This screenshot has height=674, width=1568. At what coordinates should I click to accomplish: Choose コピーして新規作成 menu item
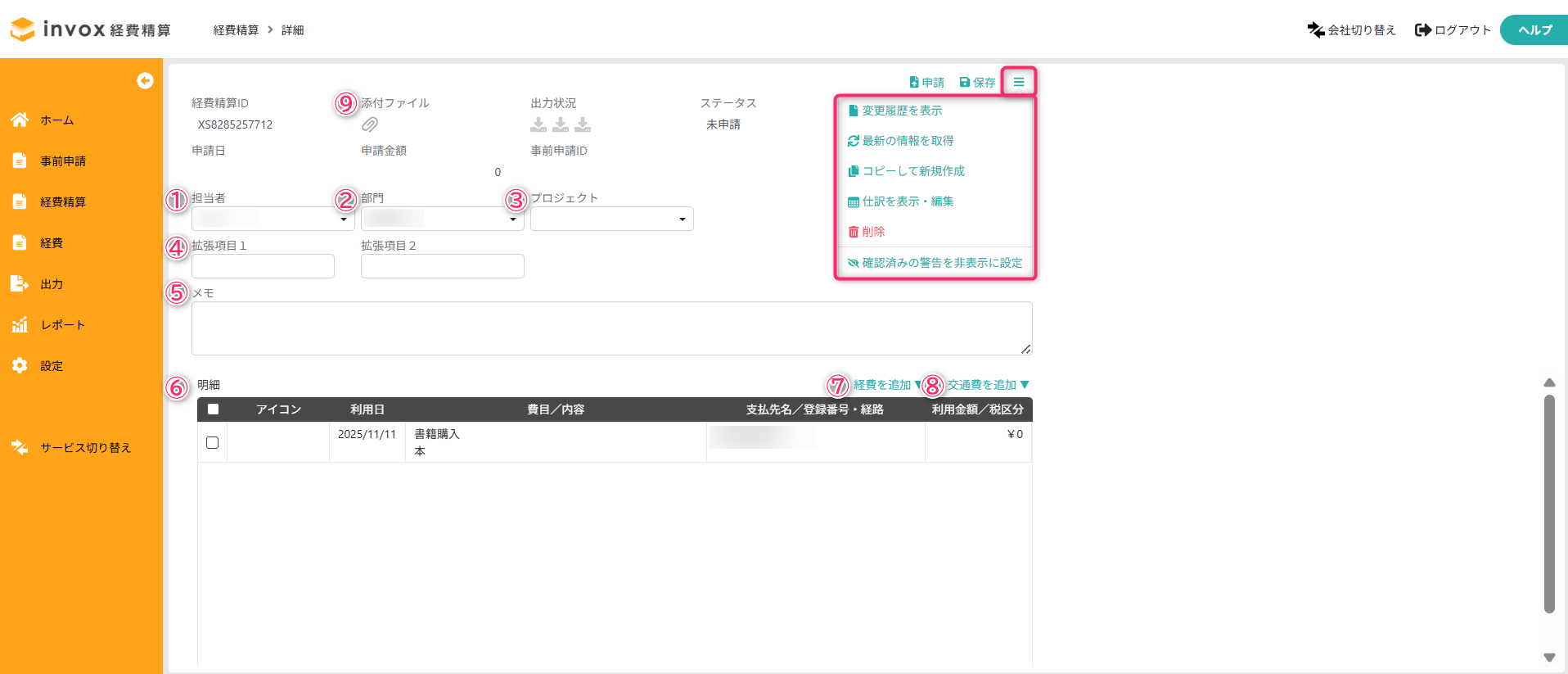point(912,171)
